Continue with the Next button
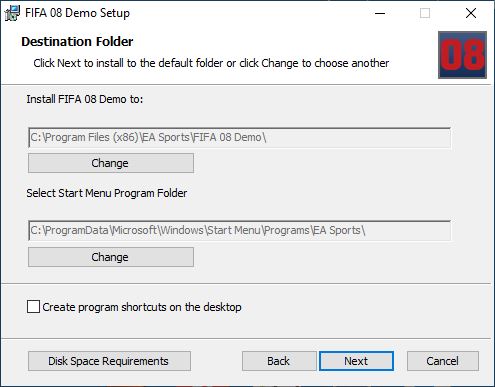The height and width of the screenshot is (387, 495). pyautogui.click(x=356, y=361)
